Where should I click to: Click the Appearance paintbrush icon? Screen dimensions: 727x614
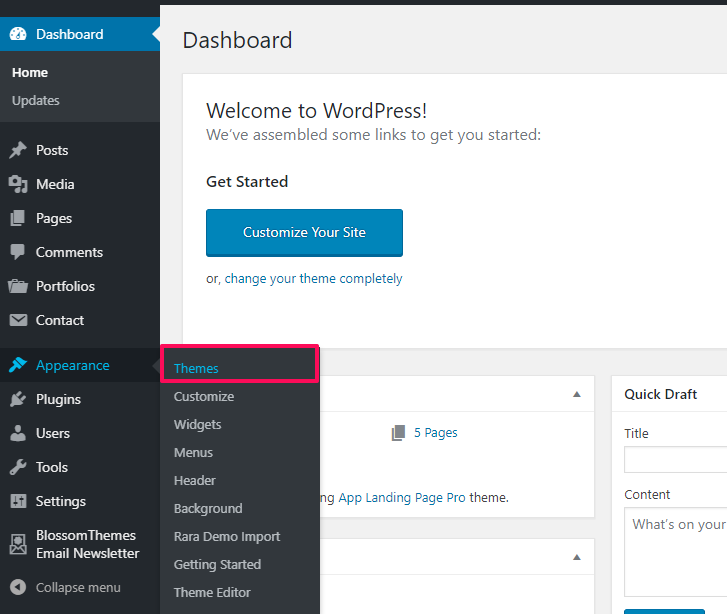(x=18, y=365)
